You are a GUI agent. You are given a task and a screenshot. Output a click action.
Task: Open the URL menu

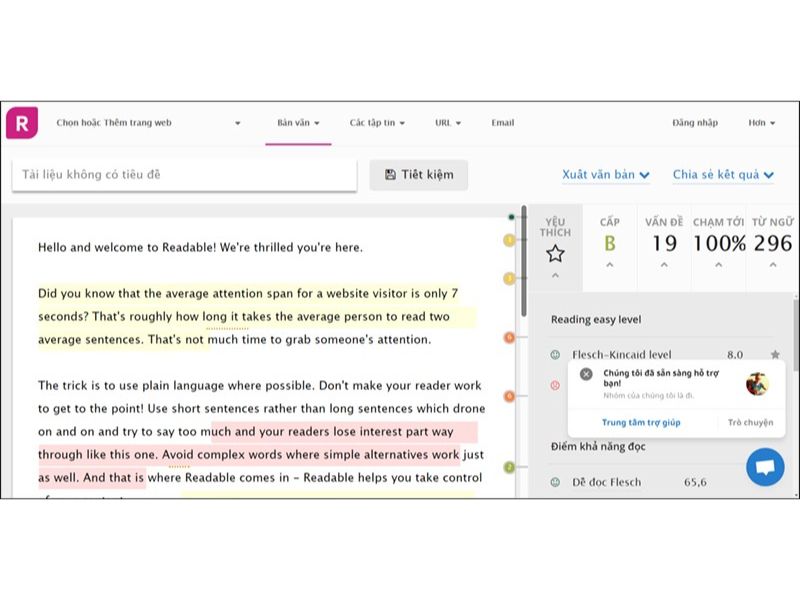(448, 122)
